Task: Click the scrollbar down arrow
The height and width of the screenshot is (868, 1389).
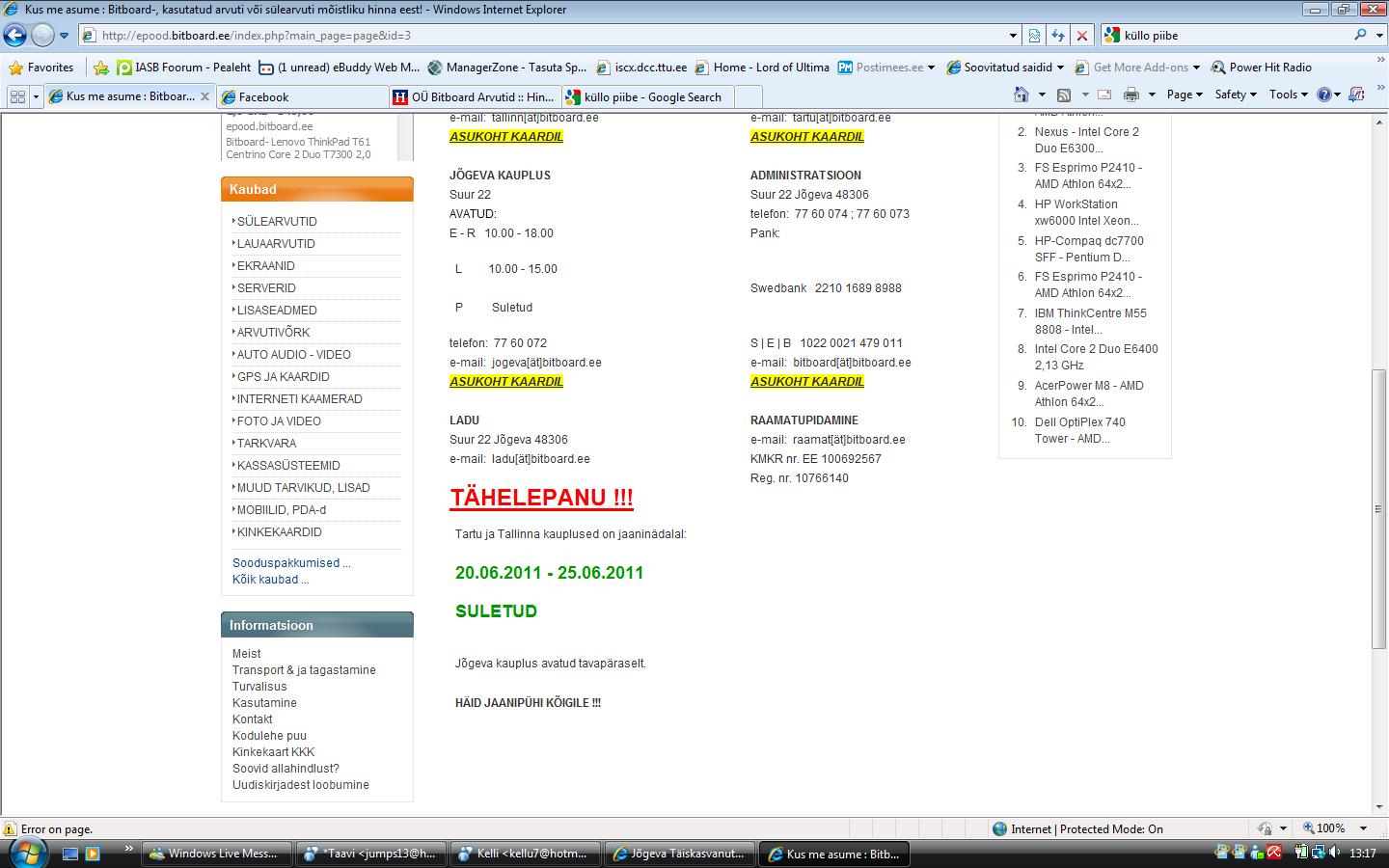Action: tap(1379, 808)
